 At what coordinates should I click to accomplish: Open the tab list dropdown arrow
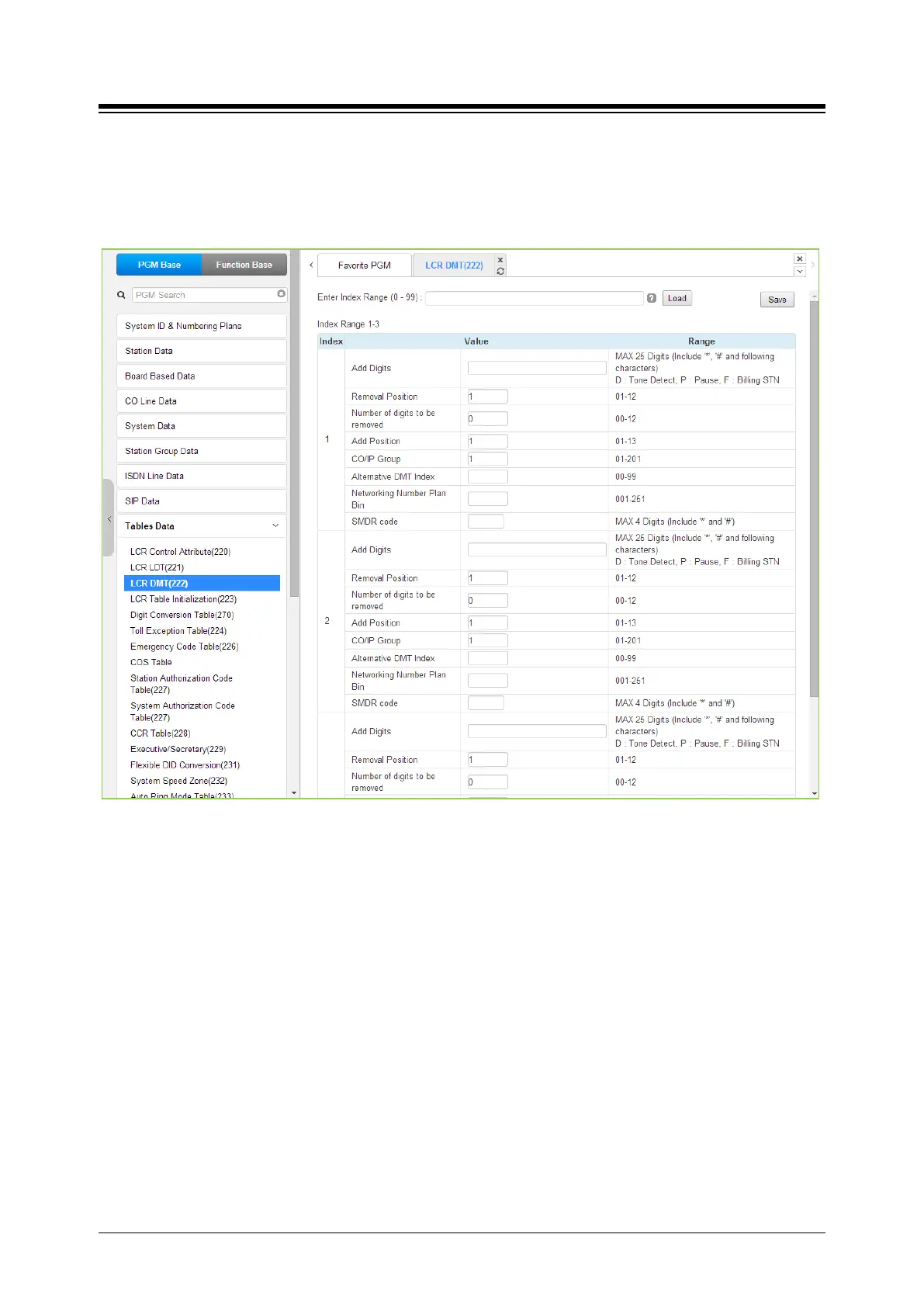coord(800,272)
